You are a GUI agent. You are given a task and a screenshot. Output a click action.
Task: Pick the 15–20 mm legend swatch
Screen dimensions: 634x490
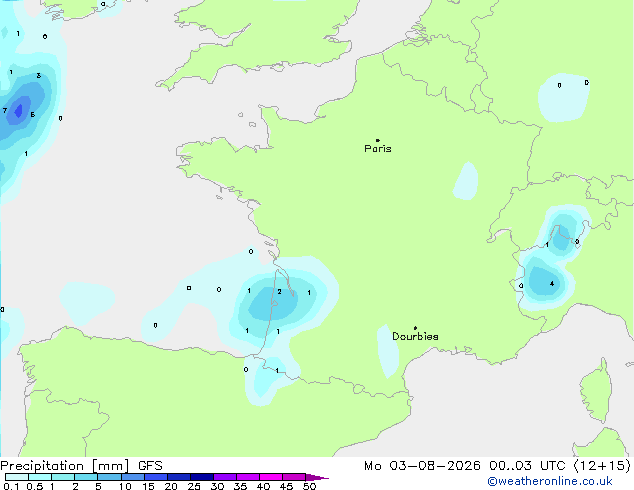click(156, 477)
